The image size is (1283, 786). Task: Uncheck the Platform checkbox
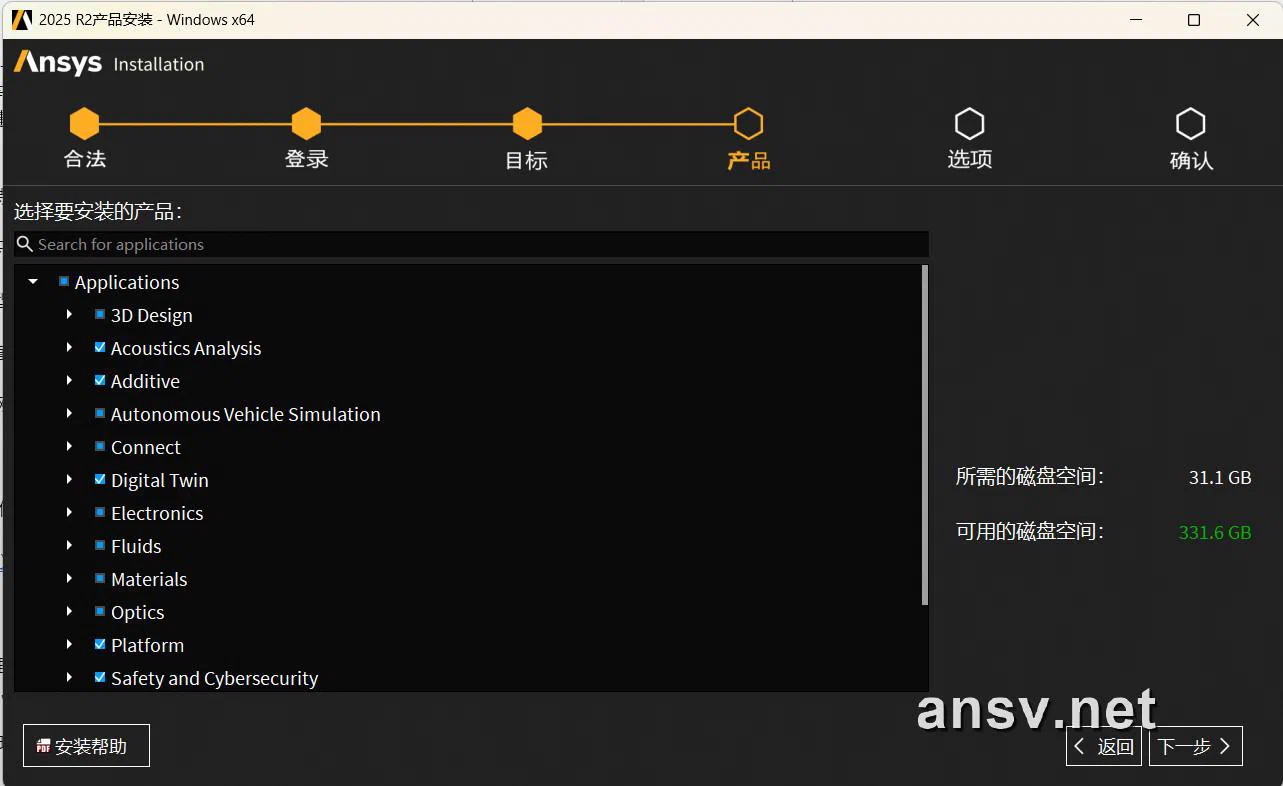coord(100,645)
